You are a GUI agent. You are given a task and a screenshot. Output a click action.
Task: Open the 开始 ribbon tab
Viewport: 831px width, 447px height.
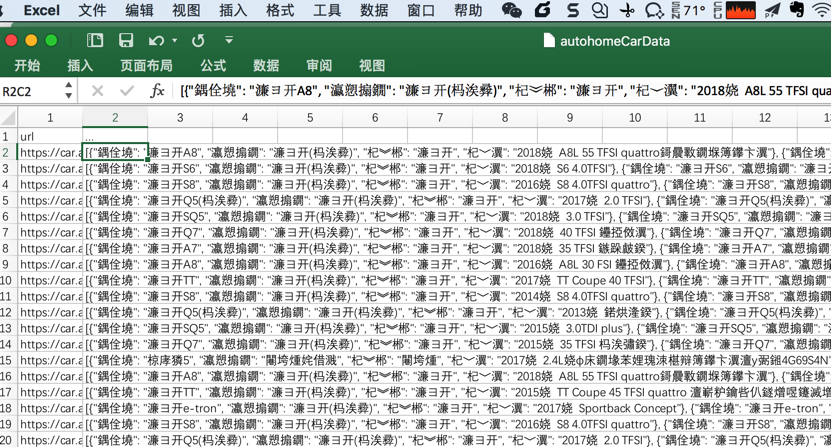(x=27, y=65)
